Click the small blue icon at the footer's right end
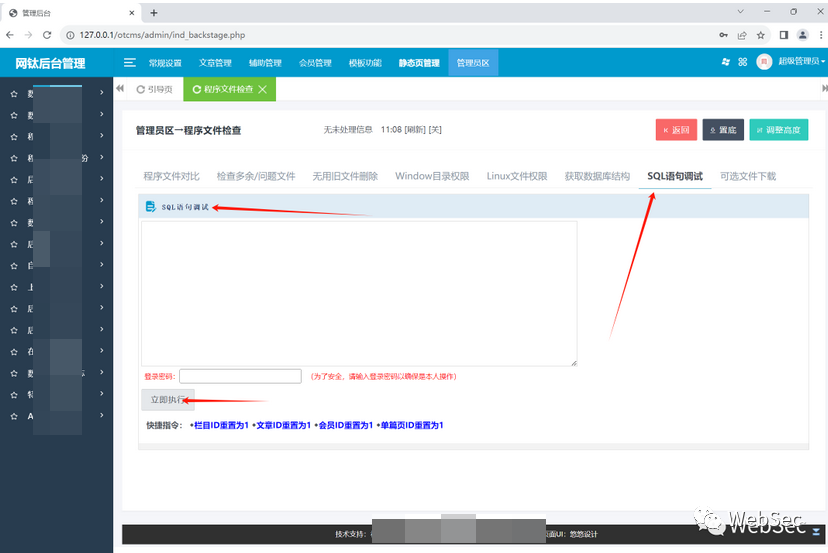This screenshot has width=828, height=553. (816, 531)
